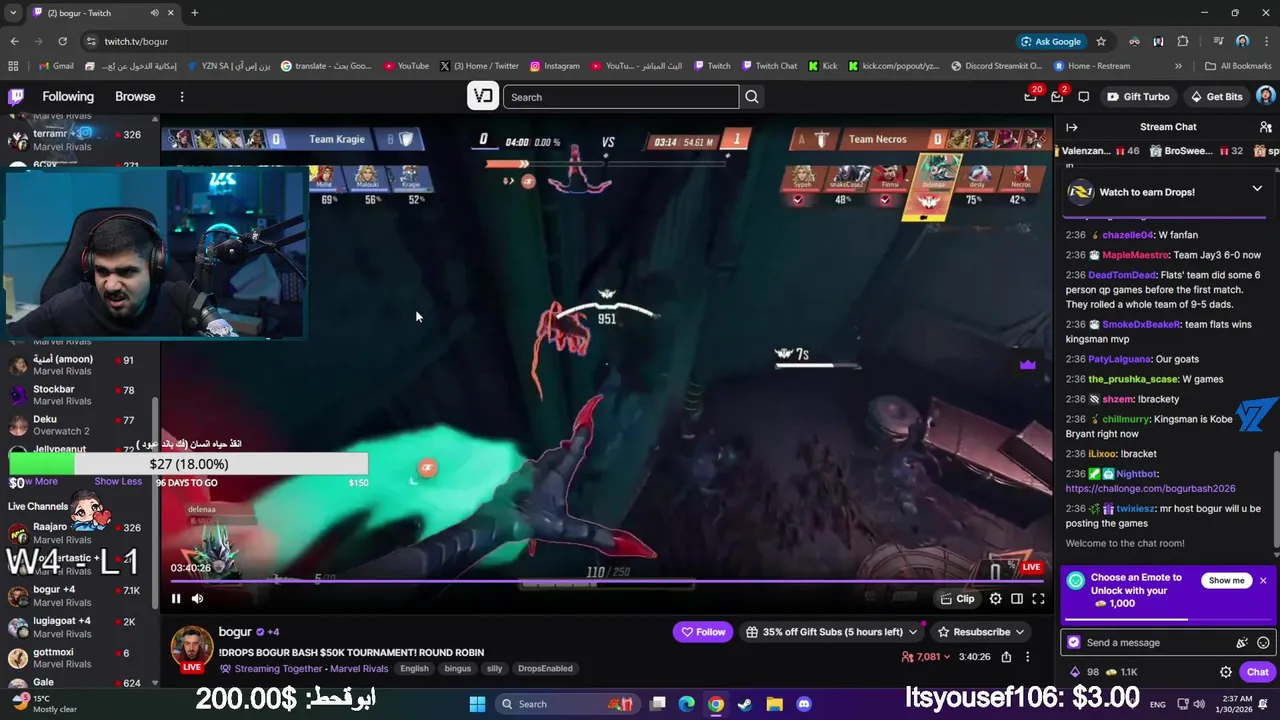Click Show me in emote banner
The height and width of the screenshot is (720, 1280).
click(1226, 581)
